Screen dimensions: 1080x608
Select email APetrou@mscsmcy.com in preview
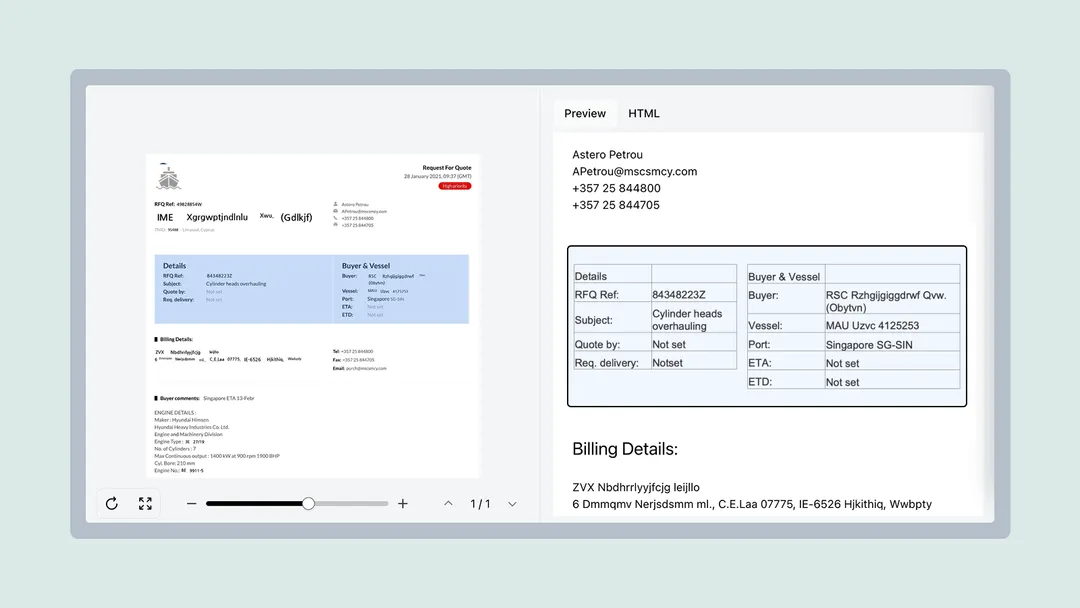(634, 171)
